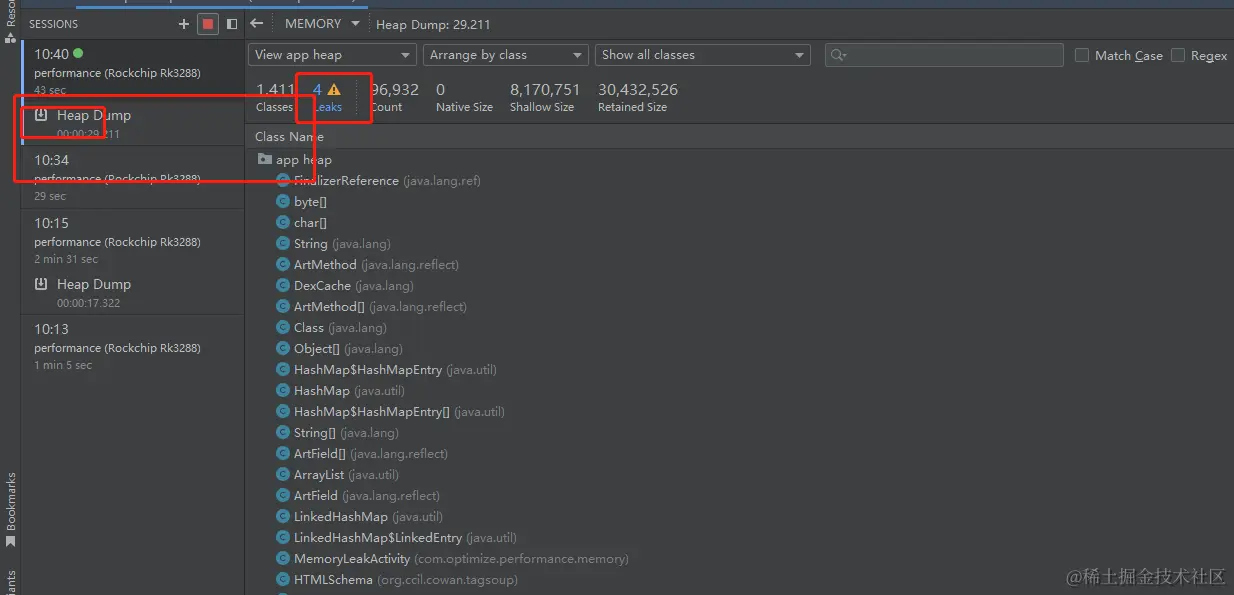The image size is (1234, 595).
Task: Open the Heap Dump 00:00:29.211 entry
Action: [x=133, y=123]
